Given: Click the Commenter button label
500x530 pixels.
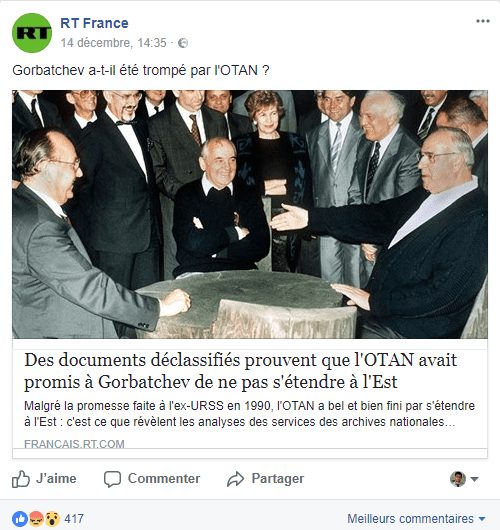Looking at the screenshot, I should tap(164, 479).
